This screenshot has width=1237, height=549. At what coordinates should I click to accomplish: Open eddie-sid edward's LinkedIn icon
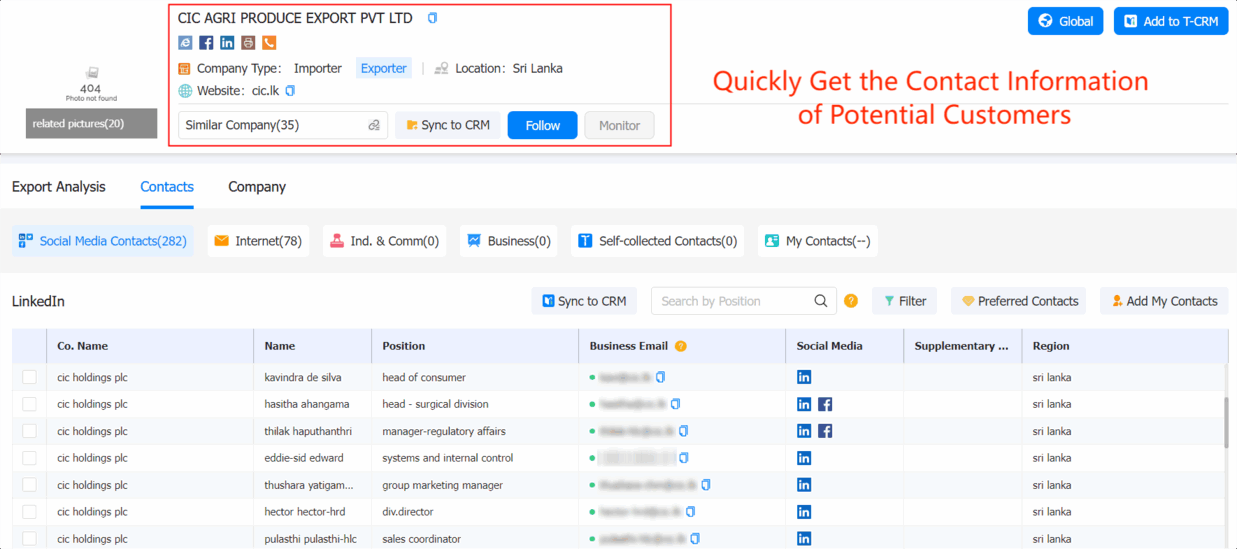[804, 458]
